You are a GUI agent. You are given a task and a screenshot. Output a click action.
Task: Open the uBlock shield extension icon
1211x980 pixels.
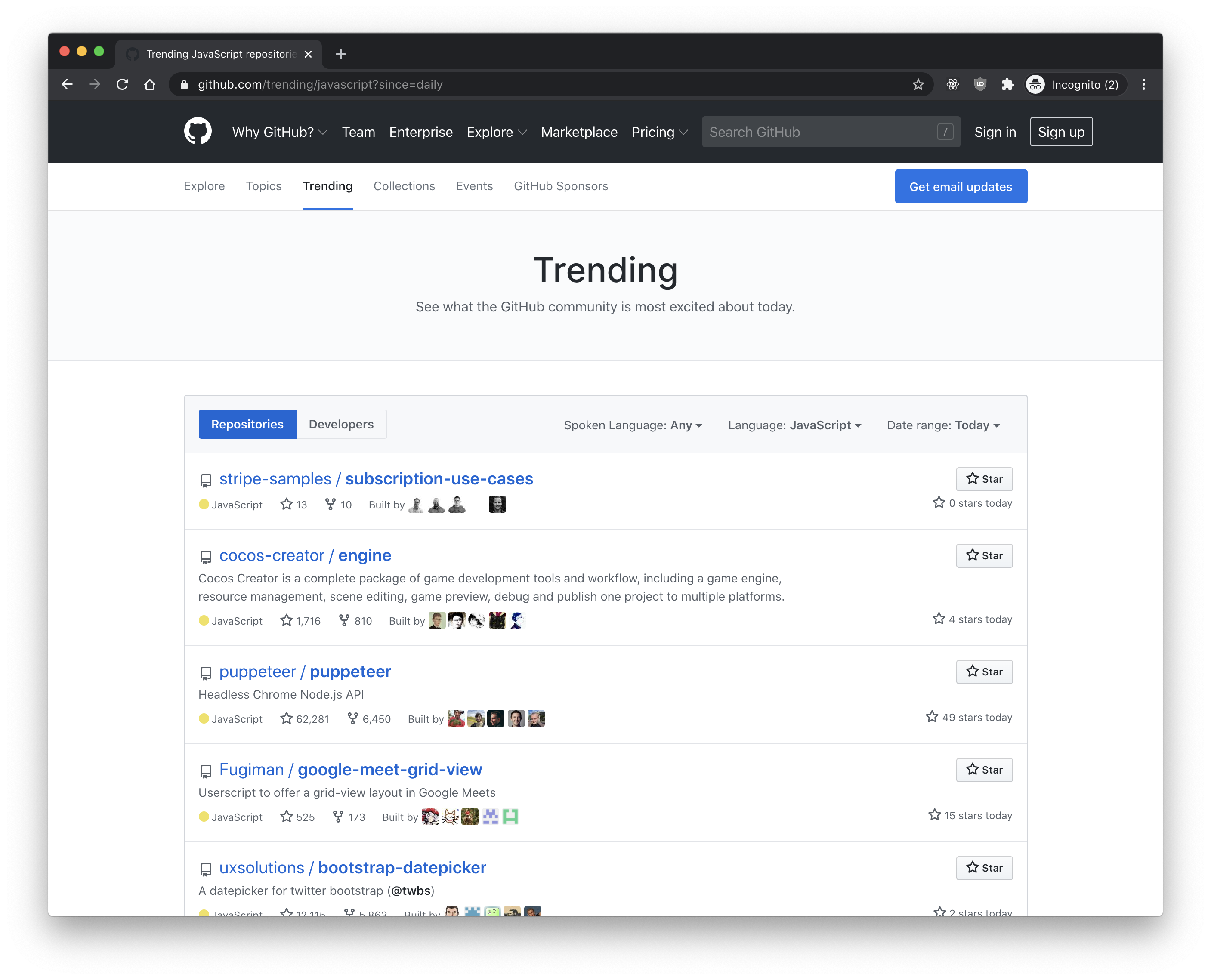coord(980,85)
